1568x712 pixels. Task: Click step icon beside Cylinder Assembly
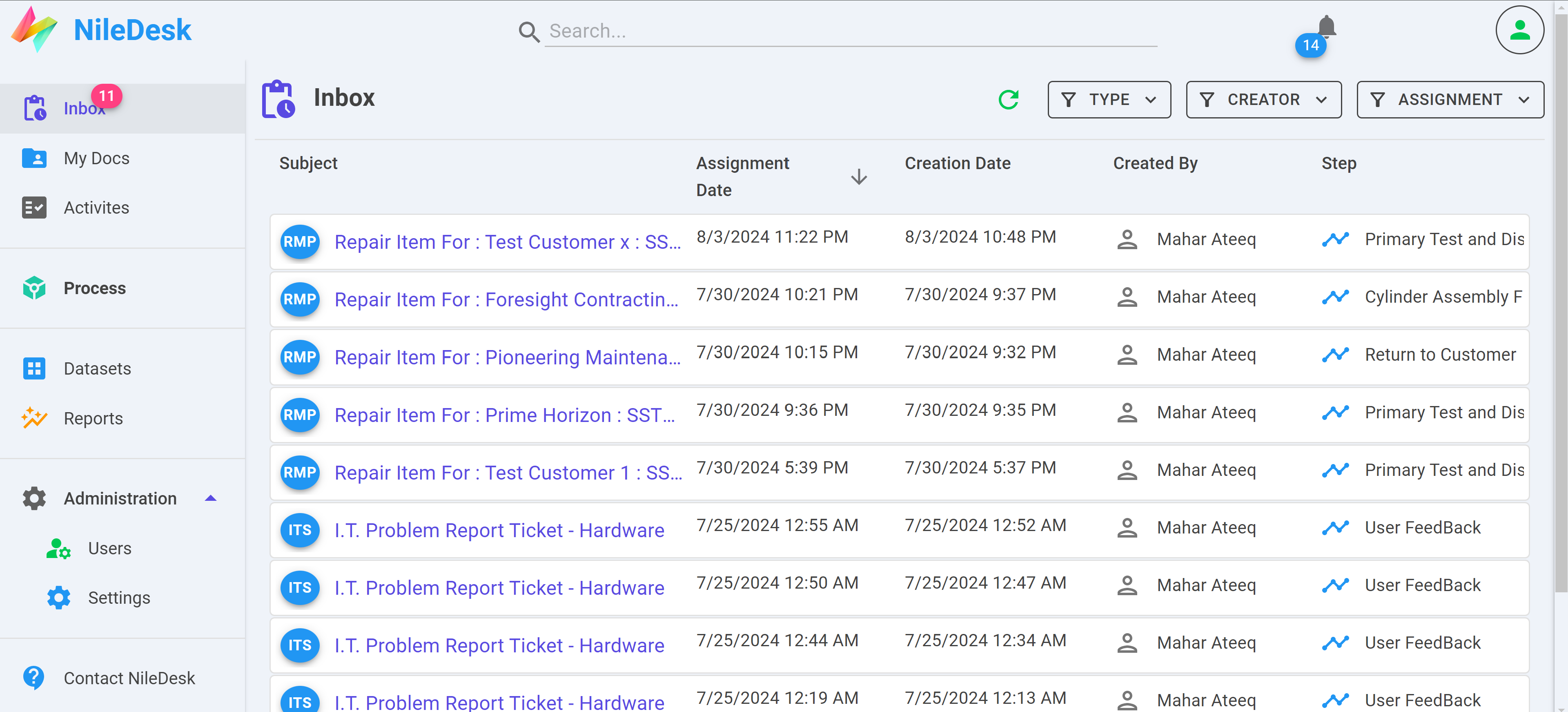(x=1335, y=297)
